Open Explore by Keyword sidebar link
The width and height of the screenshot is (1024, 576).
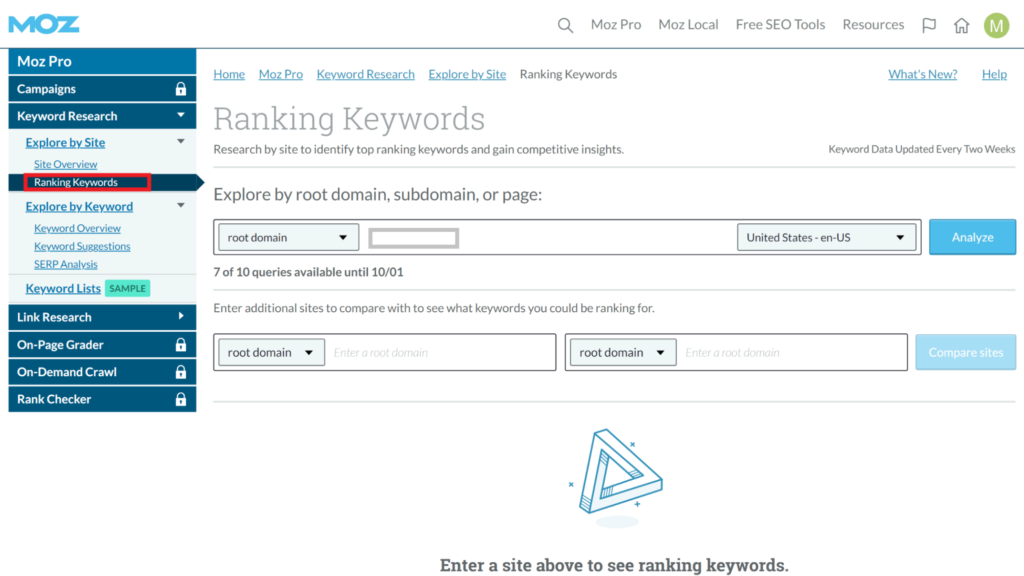click(x=79, y=206)
